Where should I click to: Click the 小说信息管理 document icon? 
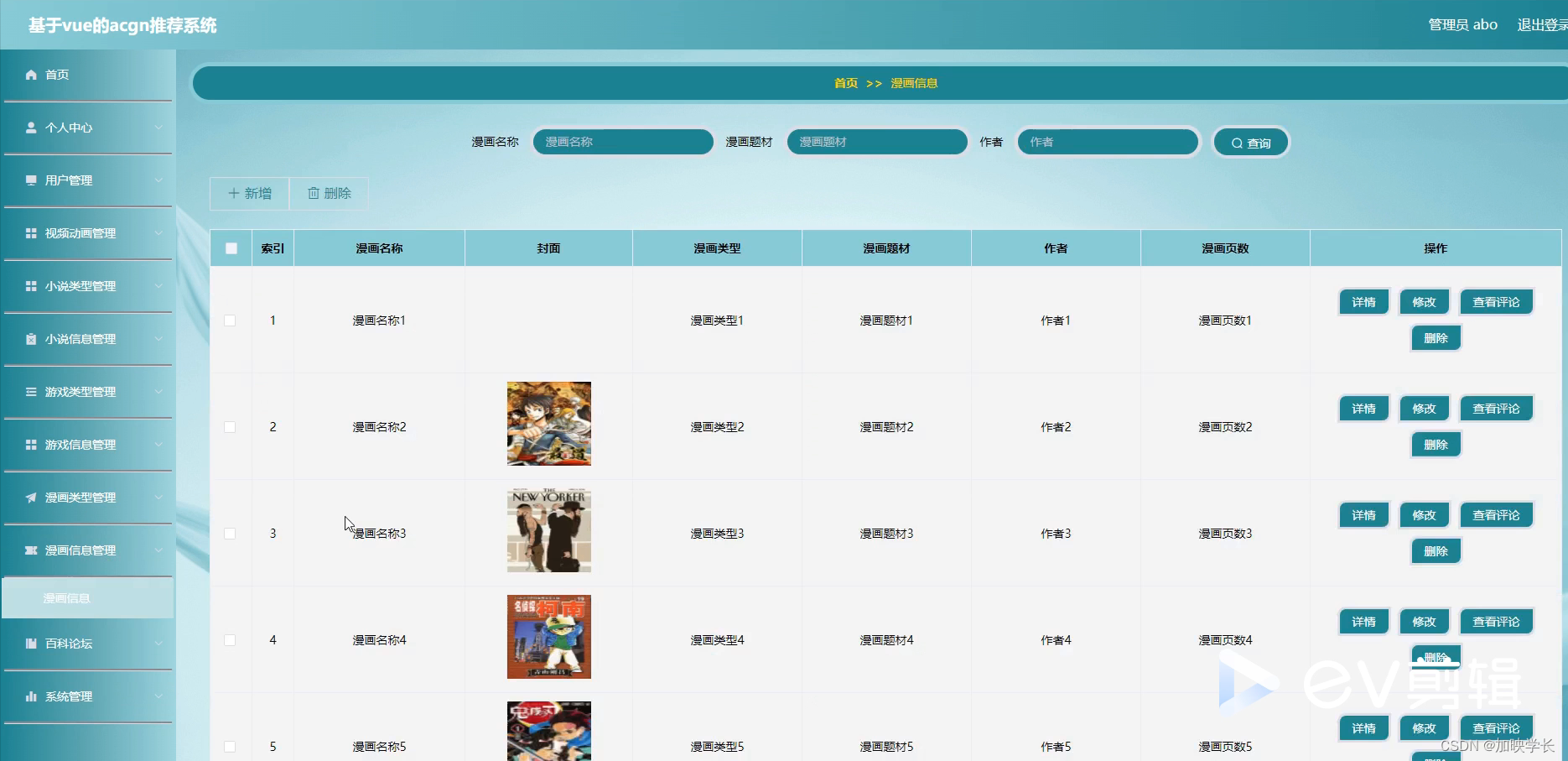click(x=31, y=339)
